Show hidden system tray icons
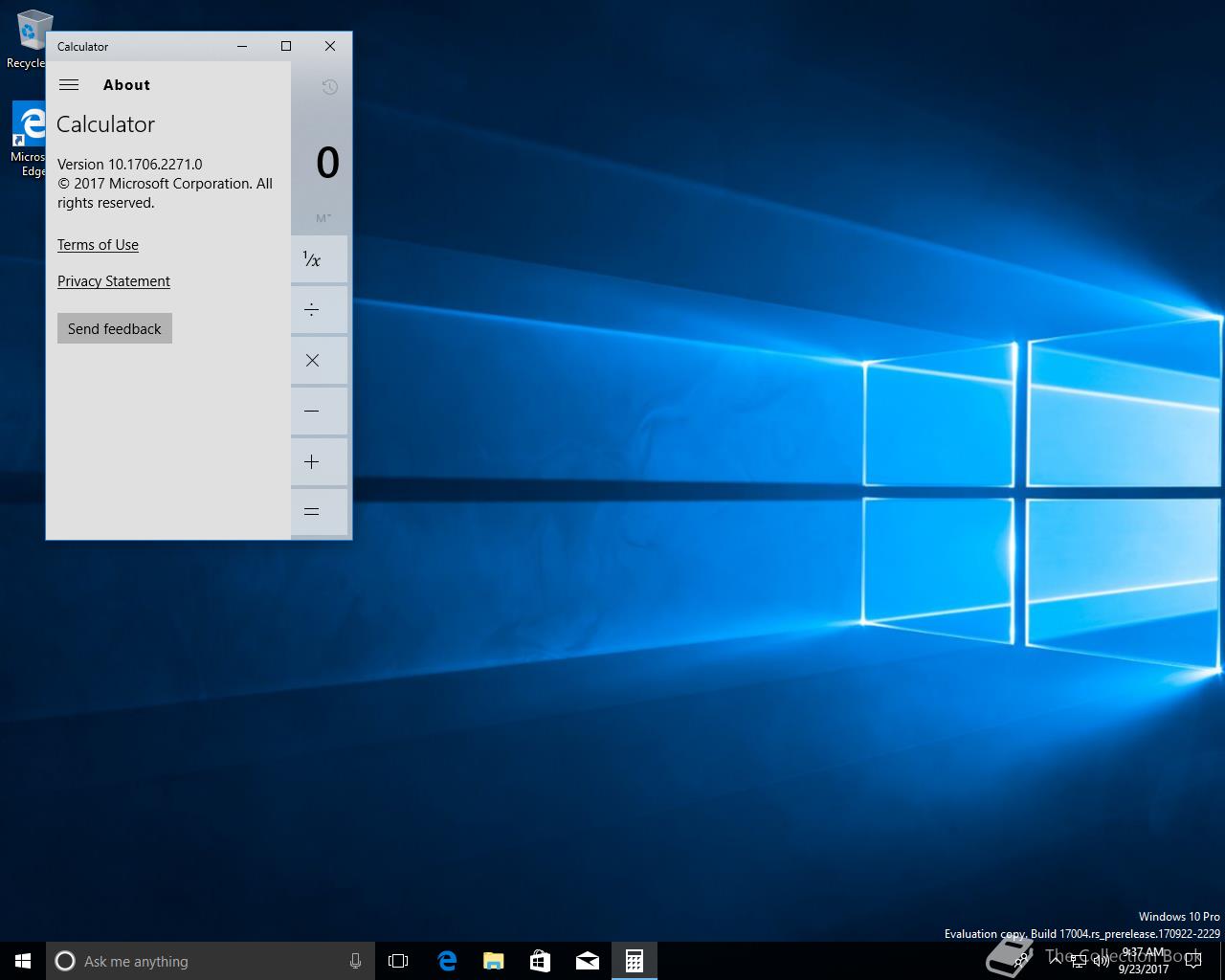 1056,960
